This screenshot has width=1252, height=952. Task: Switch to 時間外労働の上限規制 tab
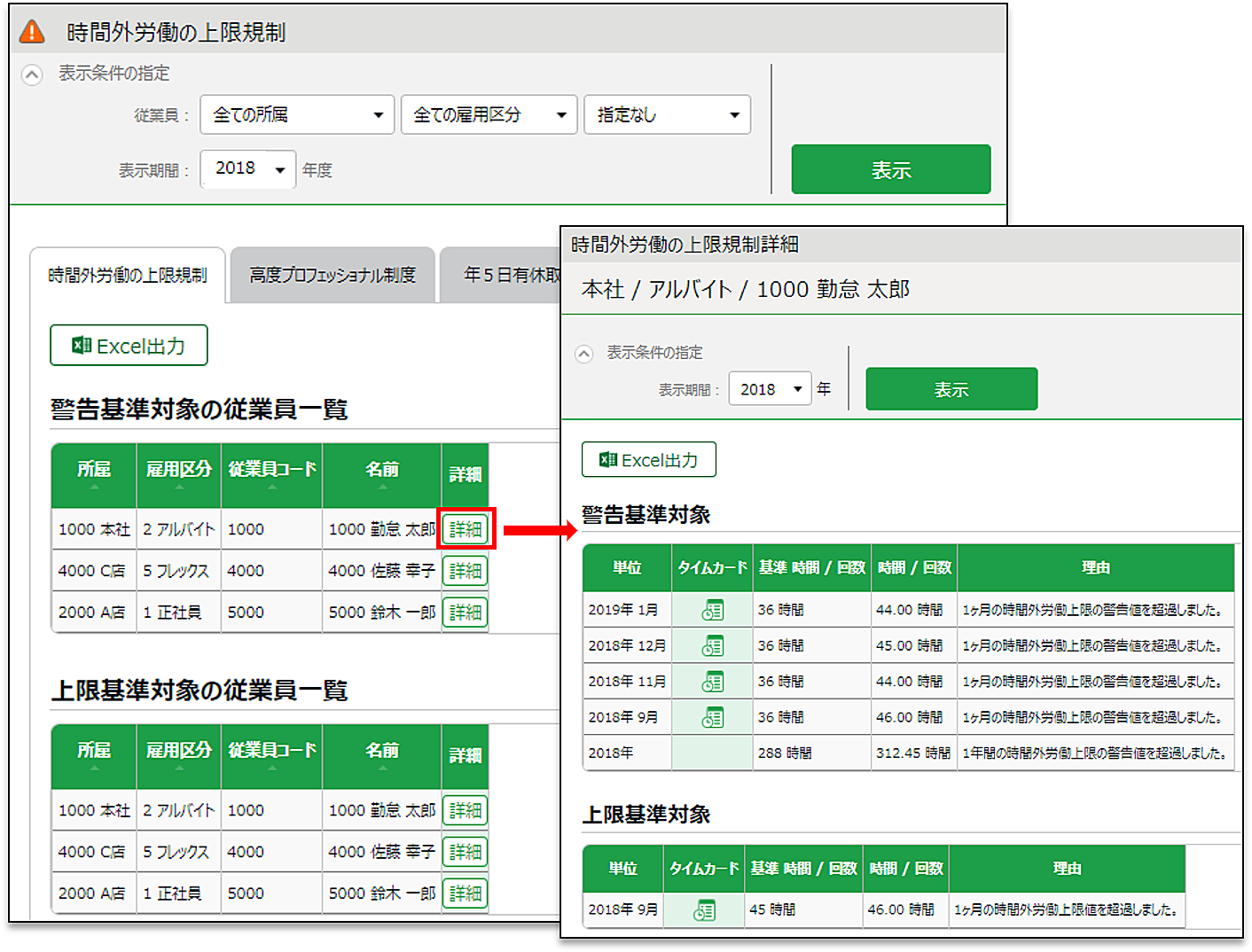click(128, 276)
